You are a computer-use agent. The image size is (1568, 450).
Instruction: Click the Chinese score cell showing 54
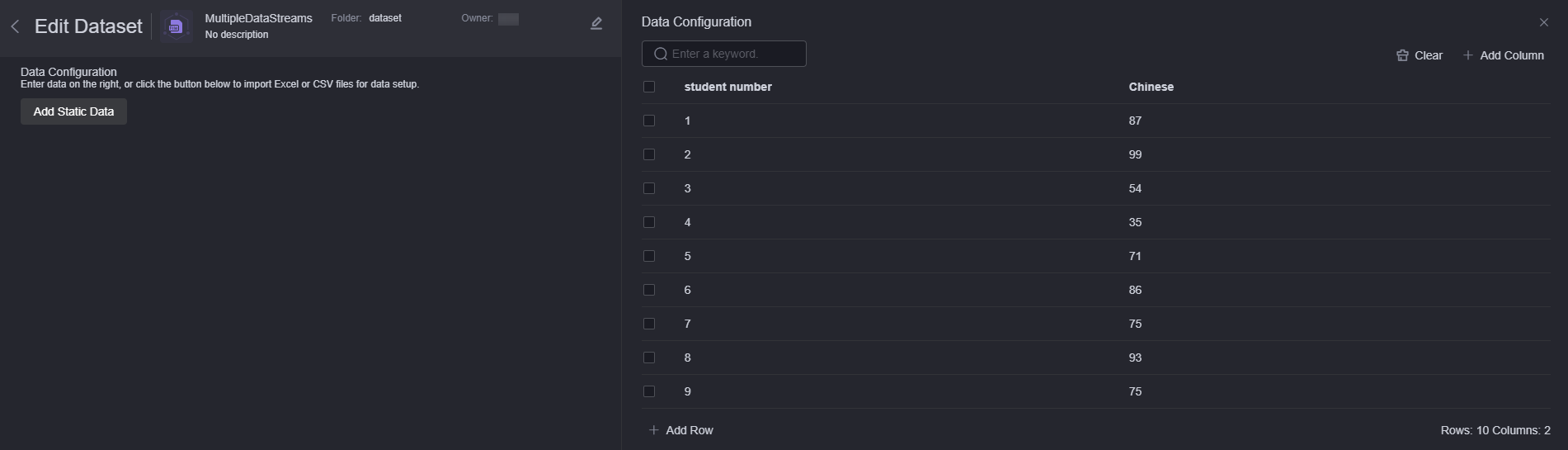(1135, 188)
